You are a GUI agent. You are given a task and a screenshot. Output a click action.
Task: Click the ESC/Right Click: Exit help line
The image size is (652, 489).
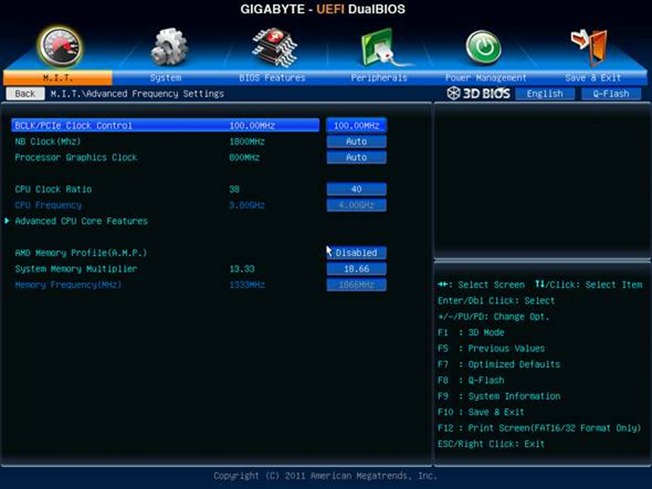[x=491, y=444]
